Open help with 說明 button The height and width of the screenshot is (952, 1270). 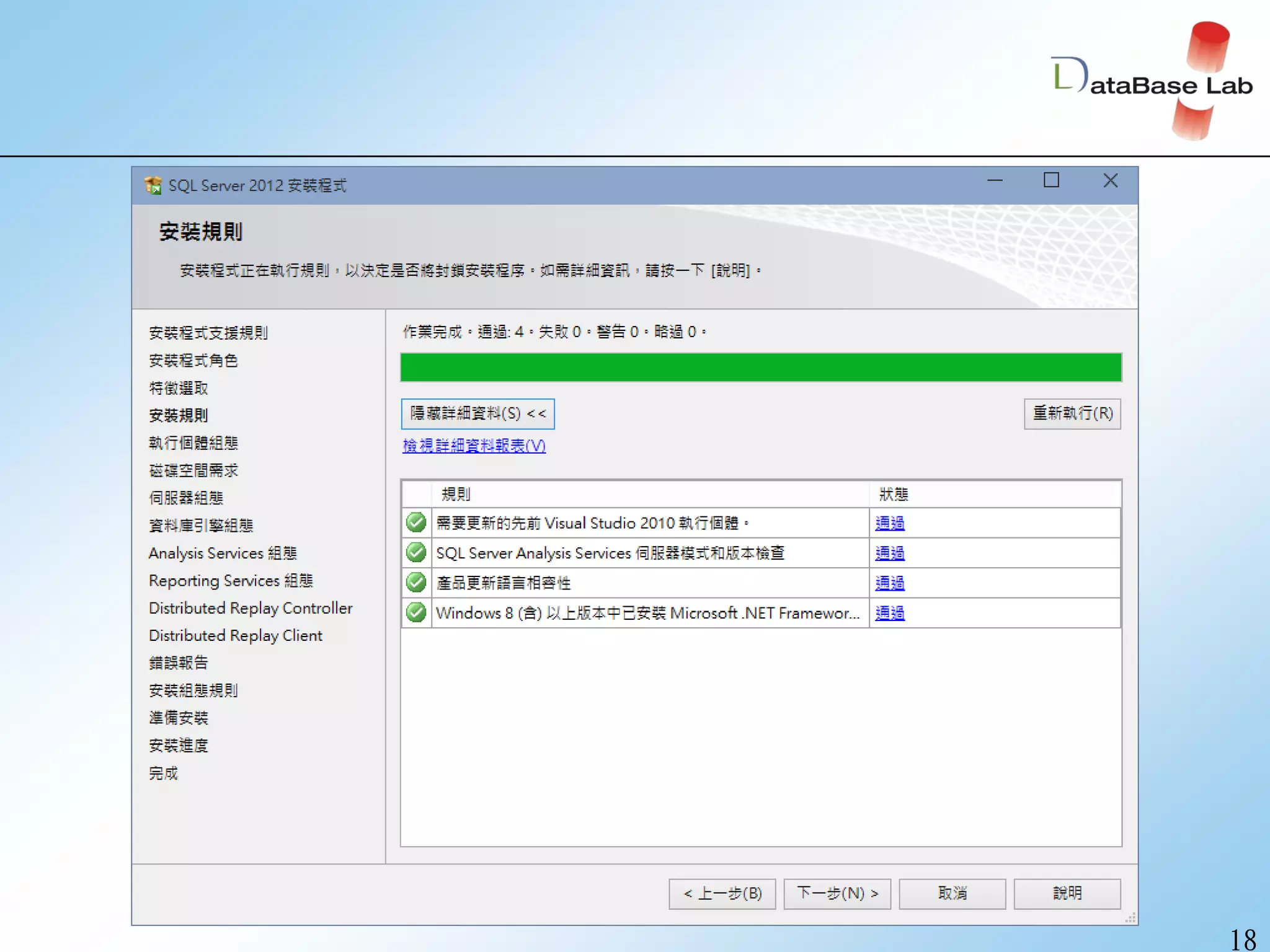[x=1067, y=894]
